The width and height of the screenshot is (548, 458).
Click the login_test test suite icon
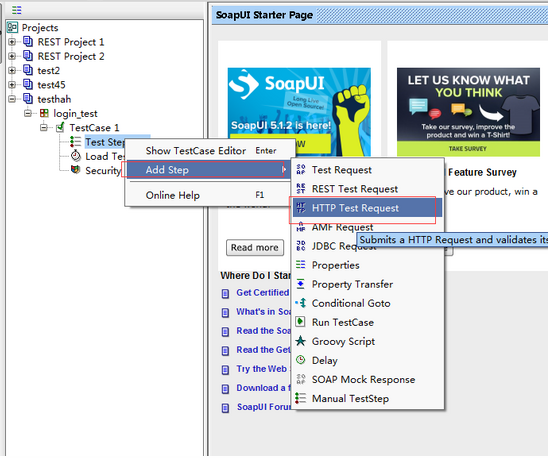44,113
